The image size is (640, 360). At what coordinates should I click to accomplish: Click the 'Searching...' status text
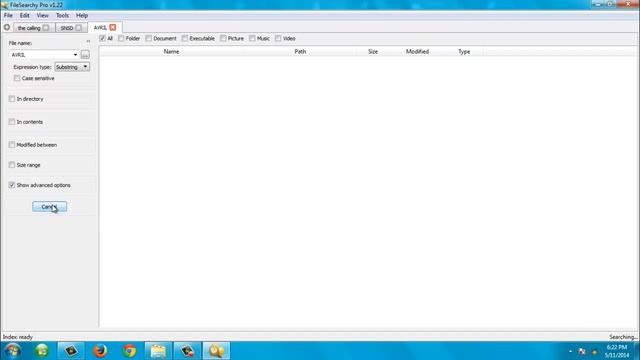point(623,337)
